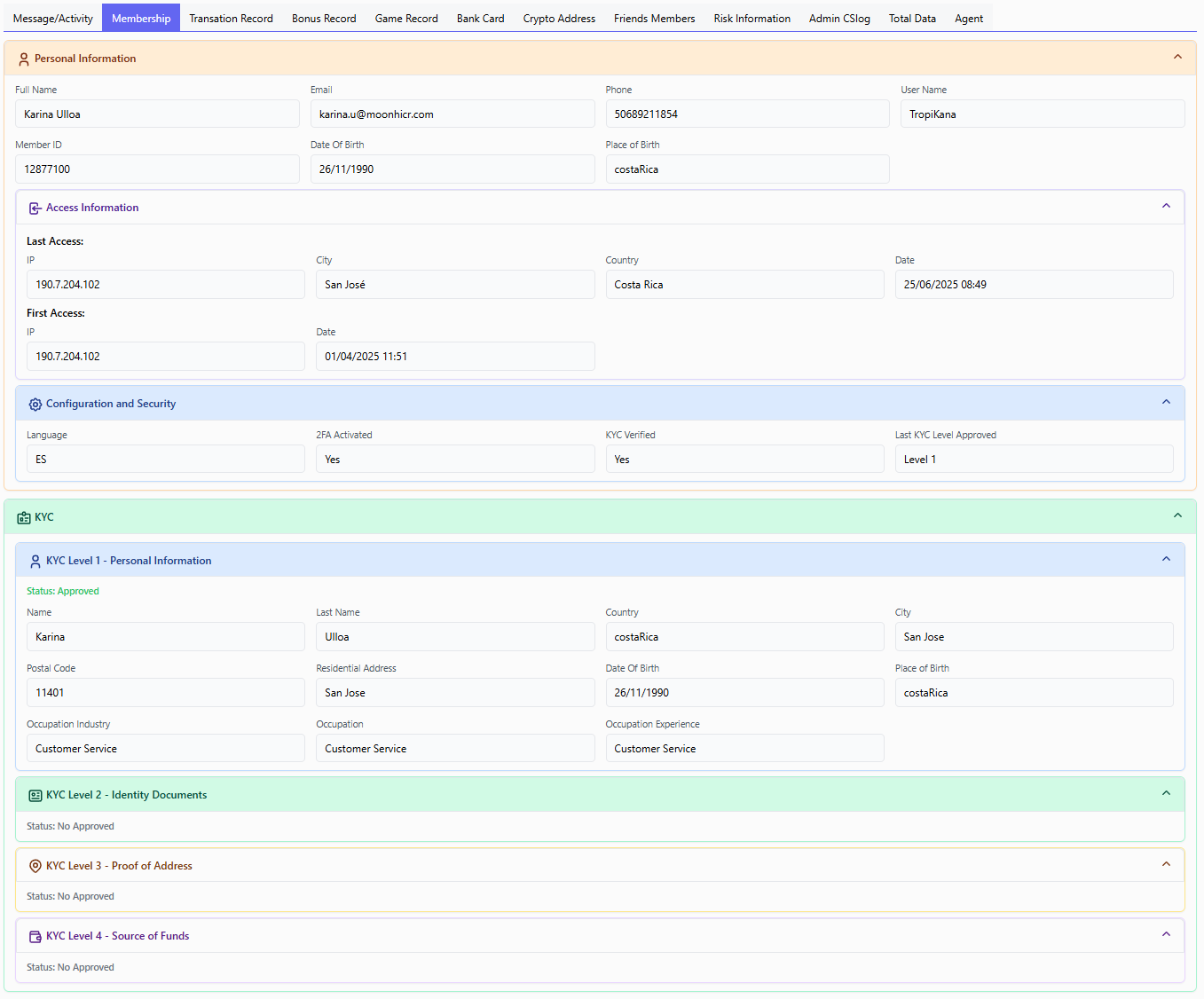Click the KYC Level 2 ID card icon
1204x999 pixels.
click(35, 796)
